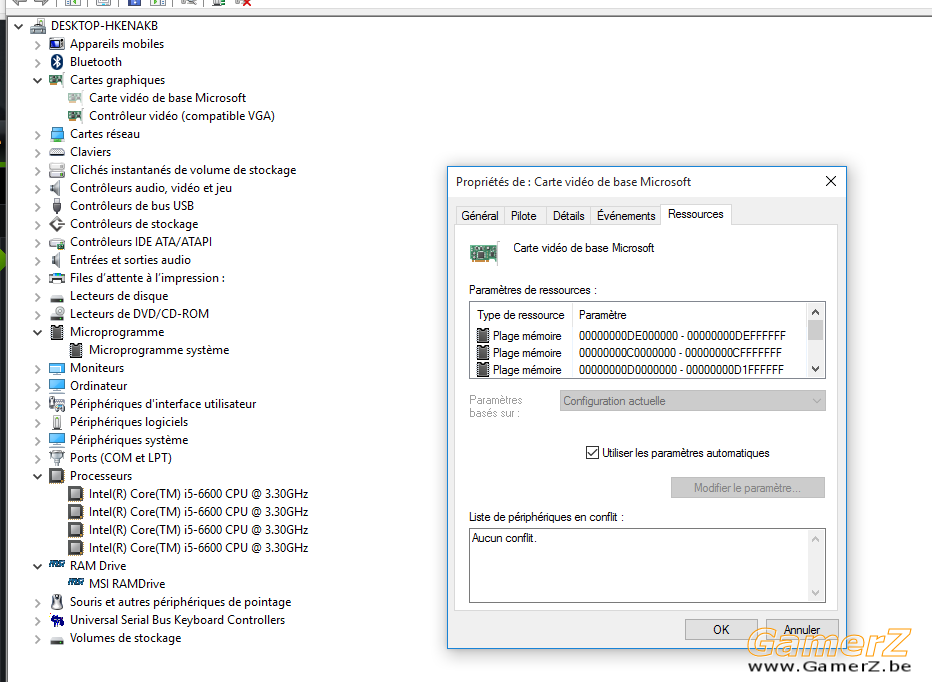Click the Carte vidéo de base Microsoft tree icon
The image size is (932, 682).
75,98
